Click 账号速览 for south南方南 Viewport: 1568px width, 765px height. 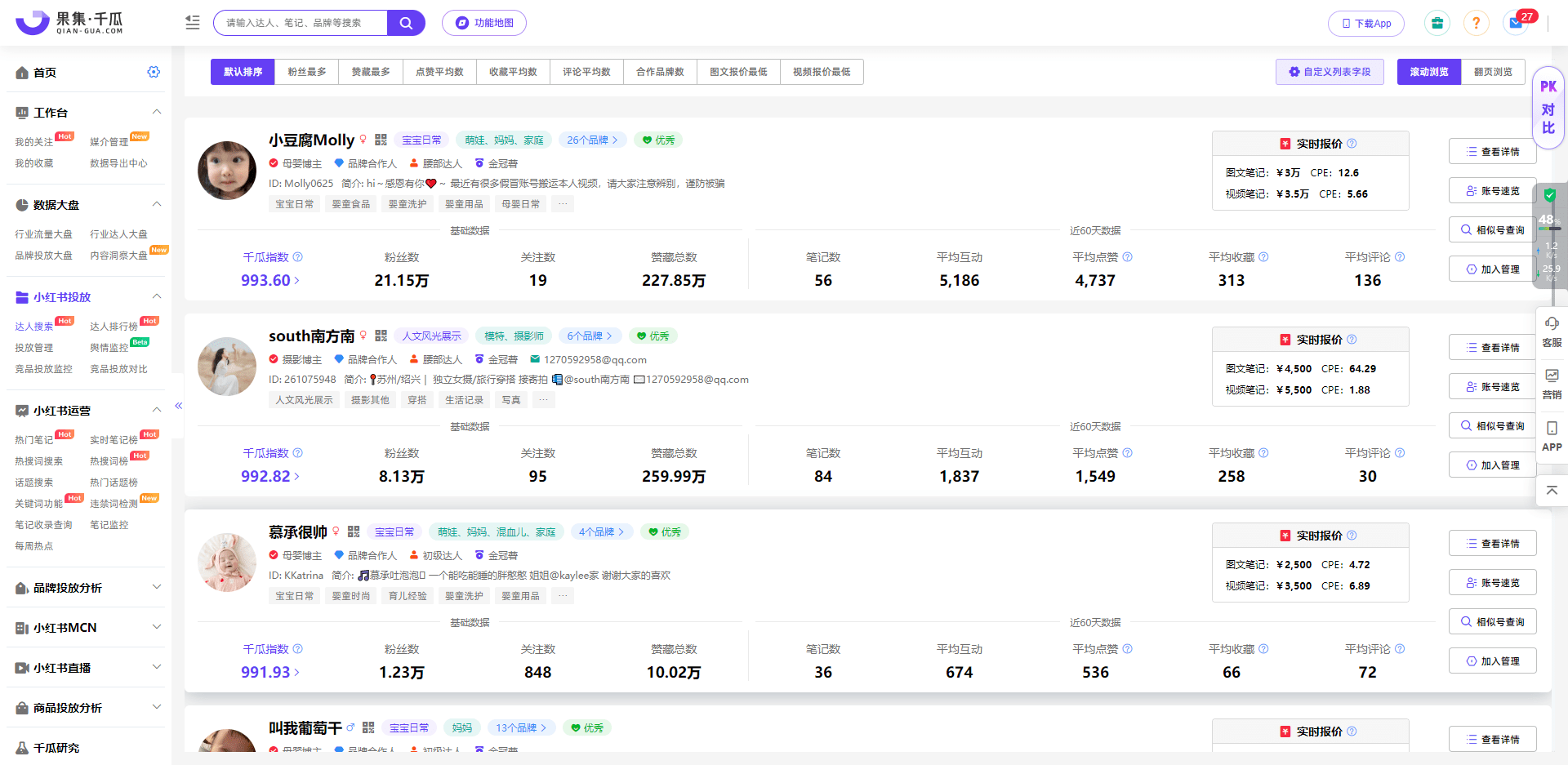coord(1493,386)
